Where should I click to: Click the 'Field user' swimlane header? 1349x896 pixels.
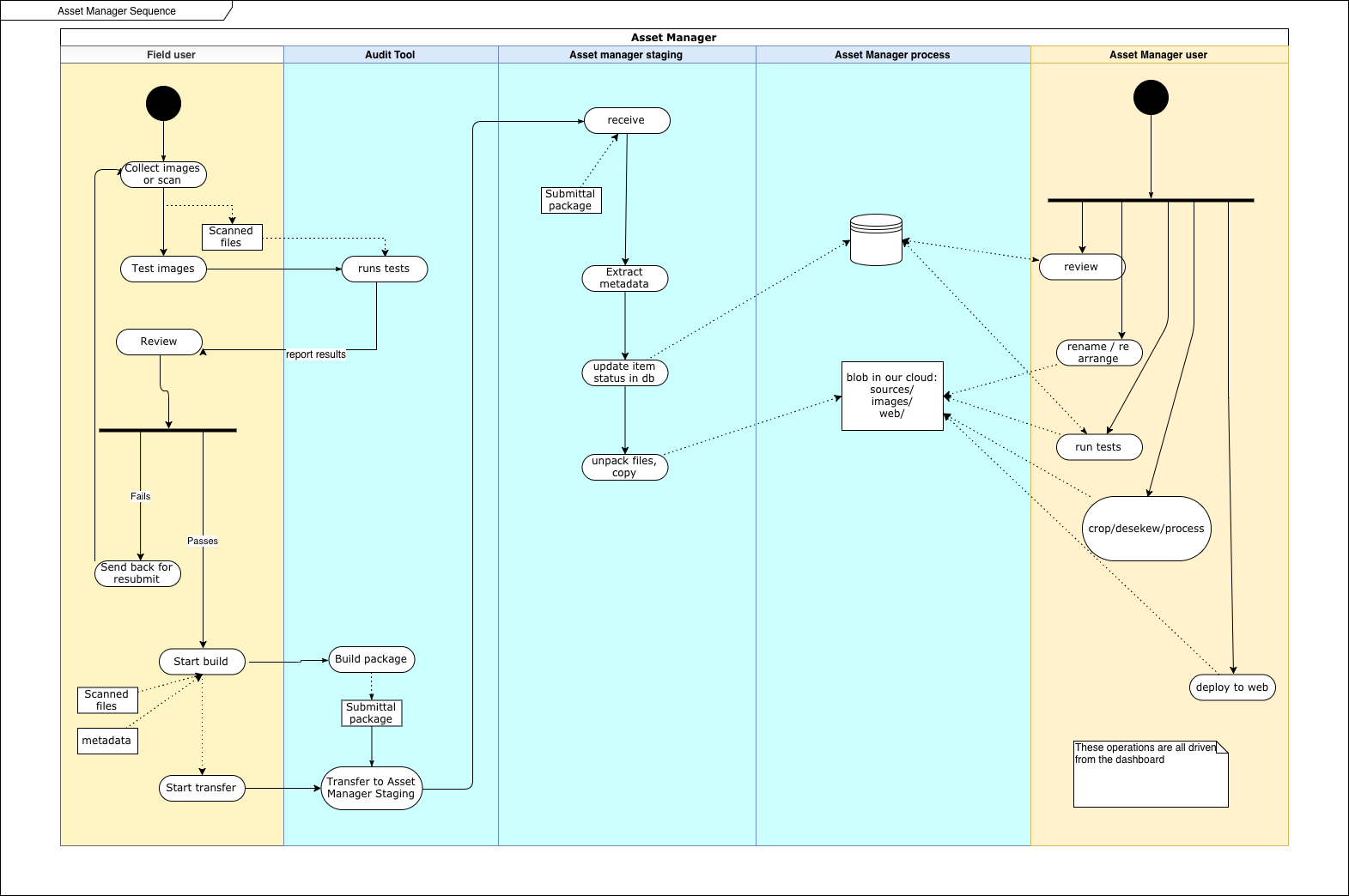[x=172, y=55]
